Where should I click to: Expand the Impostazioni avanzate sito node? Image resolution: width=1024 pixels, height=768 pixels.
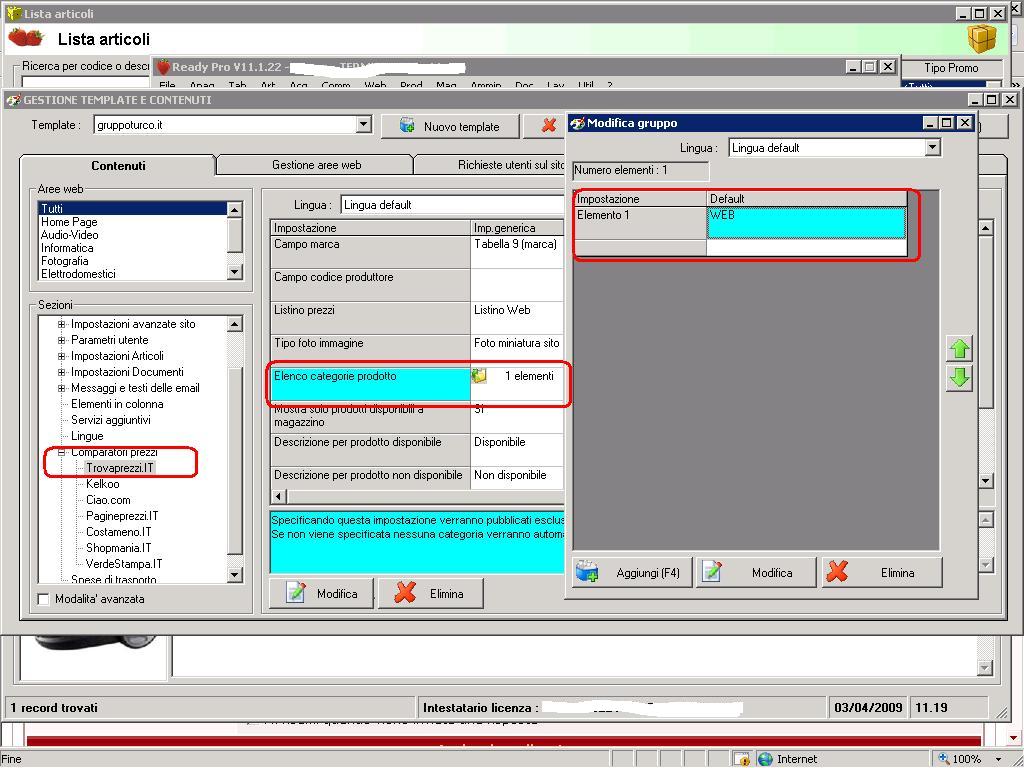coord(61,324)
